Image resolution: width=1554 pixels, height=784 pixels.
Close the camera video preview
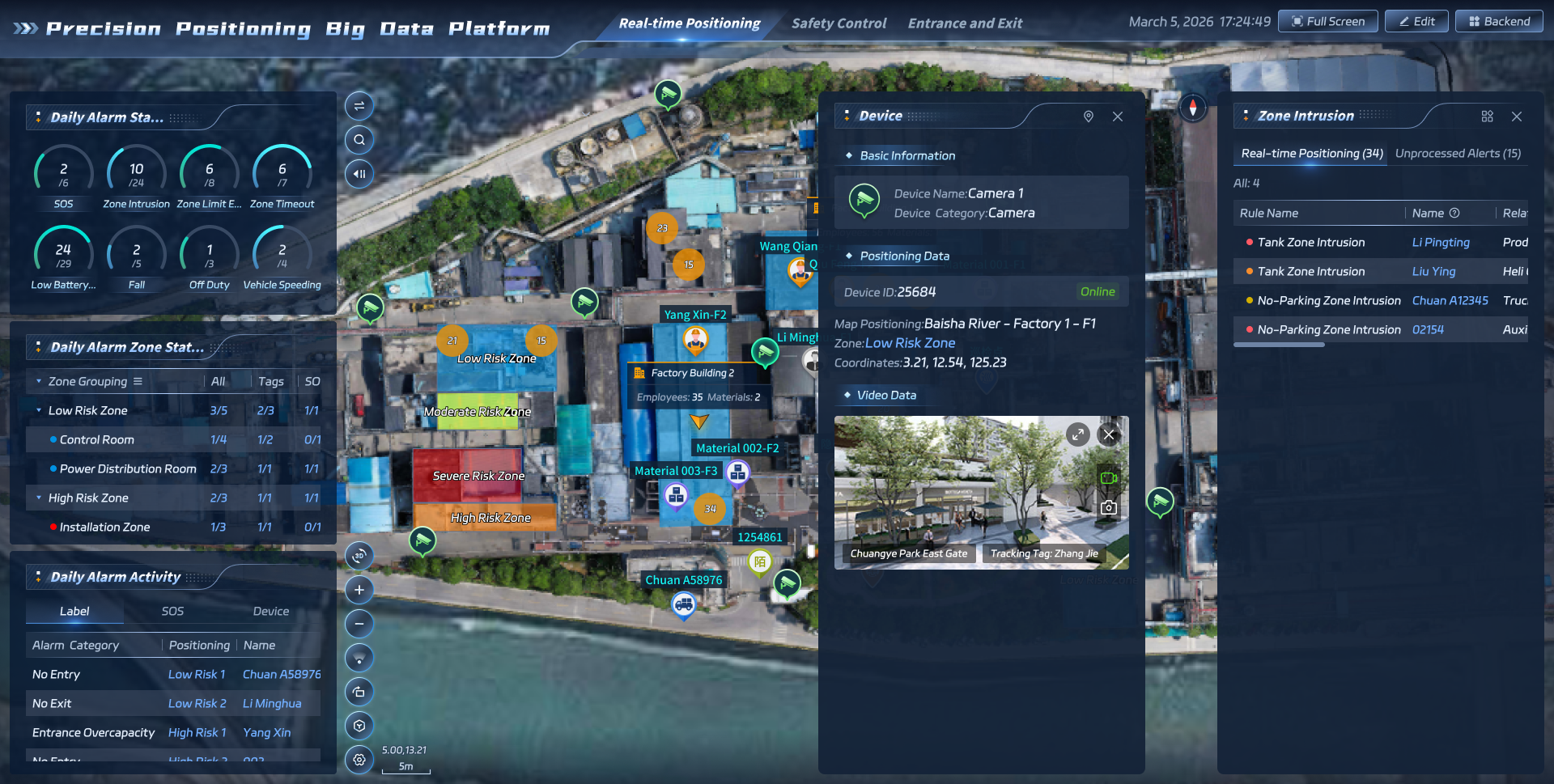click(x=1109, y=434)
